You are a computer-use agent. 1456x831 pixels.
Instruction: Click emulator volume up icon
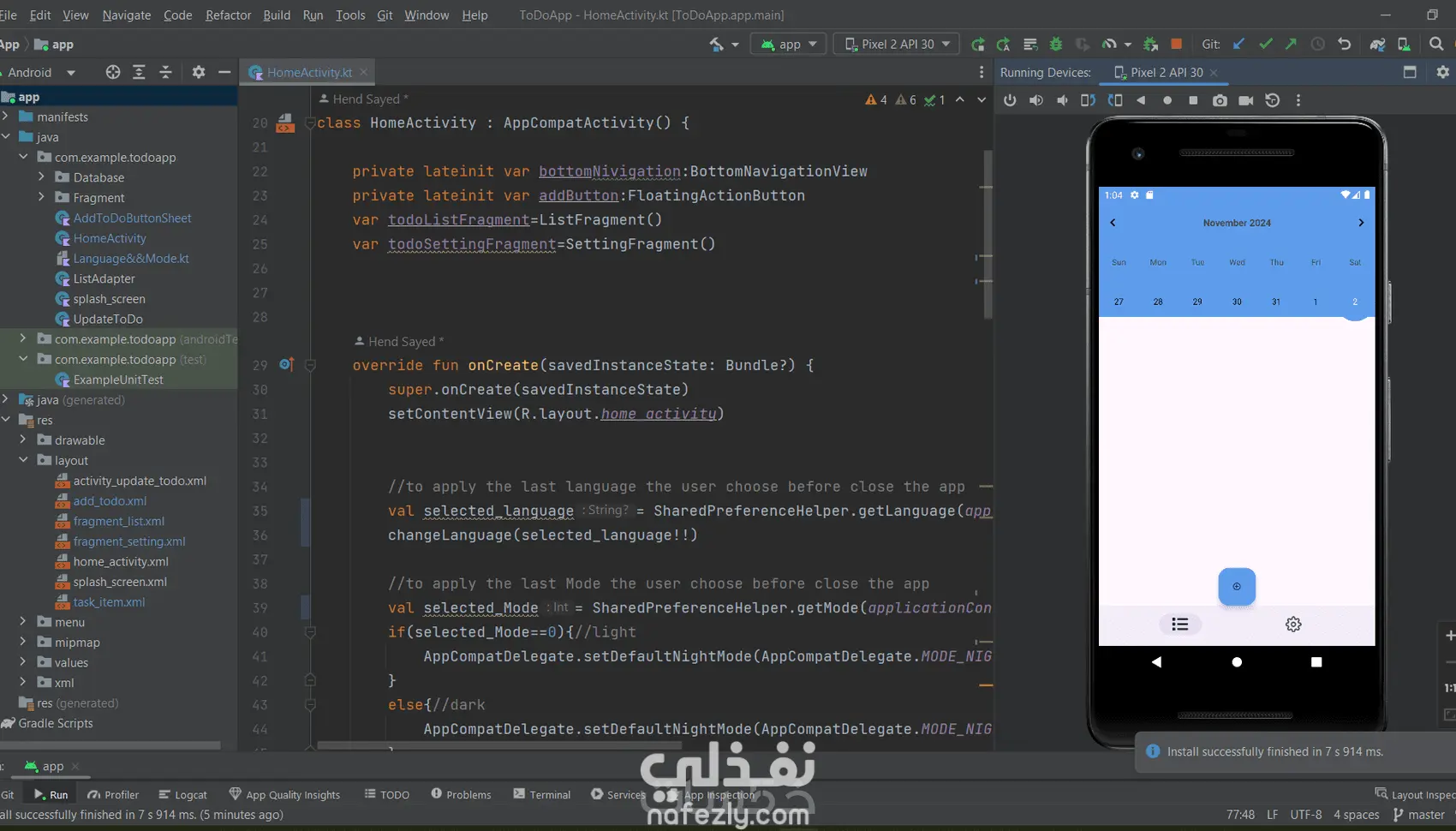click(1036, 100)
